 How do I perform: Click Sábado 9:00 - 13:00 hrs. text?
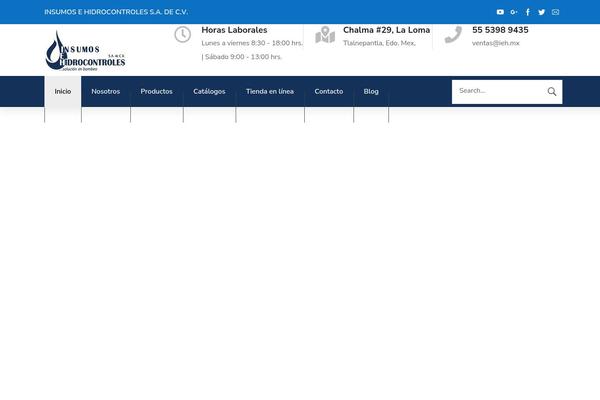point(243,57)
